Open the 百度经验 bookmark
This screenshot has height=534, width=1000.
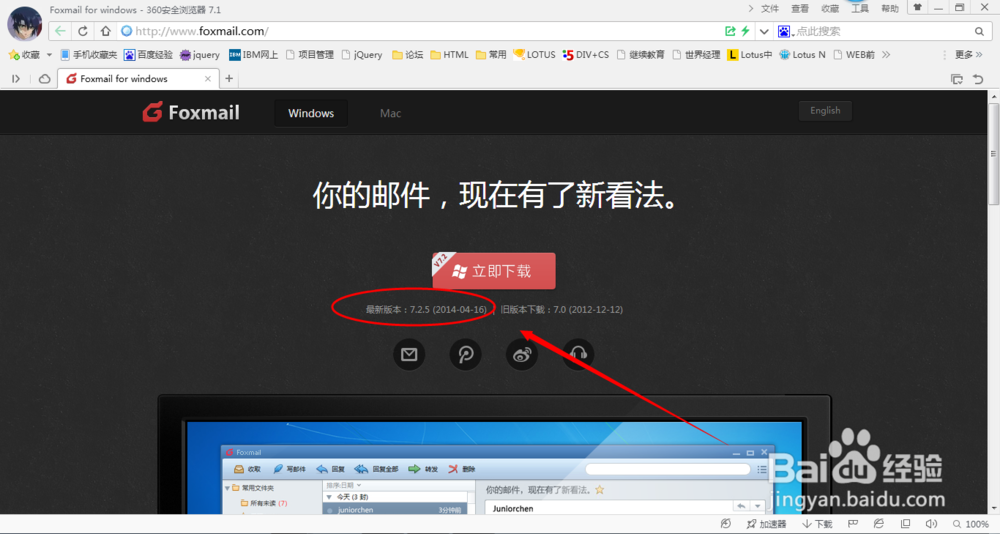click(148, 55)
